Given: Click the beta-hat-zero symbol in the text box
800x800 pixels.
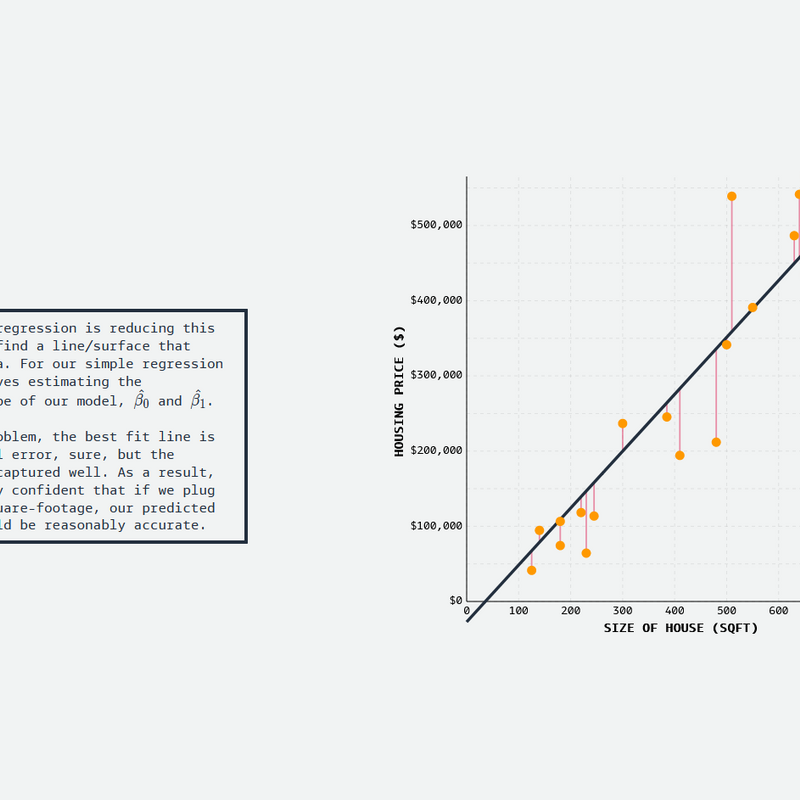Looking at the screenshot, I should (x=141, y=400).
